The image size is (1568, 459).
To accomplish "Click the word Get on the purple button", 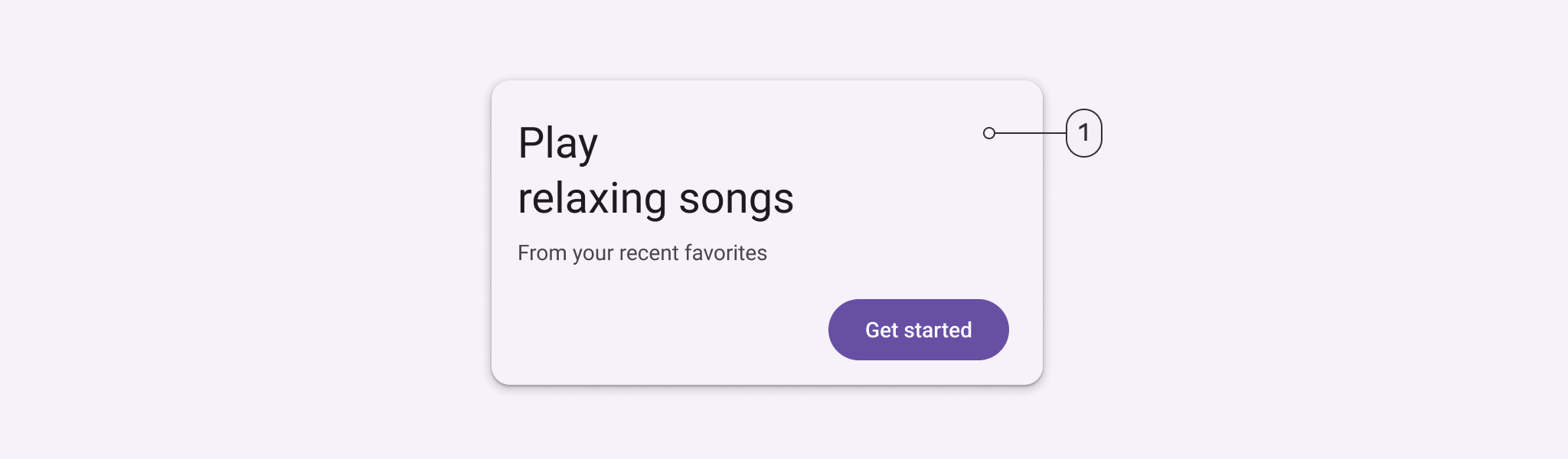I will point(881,330).
